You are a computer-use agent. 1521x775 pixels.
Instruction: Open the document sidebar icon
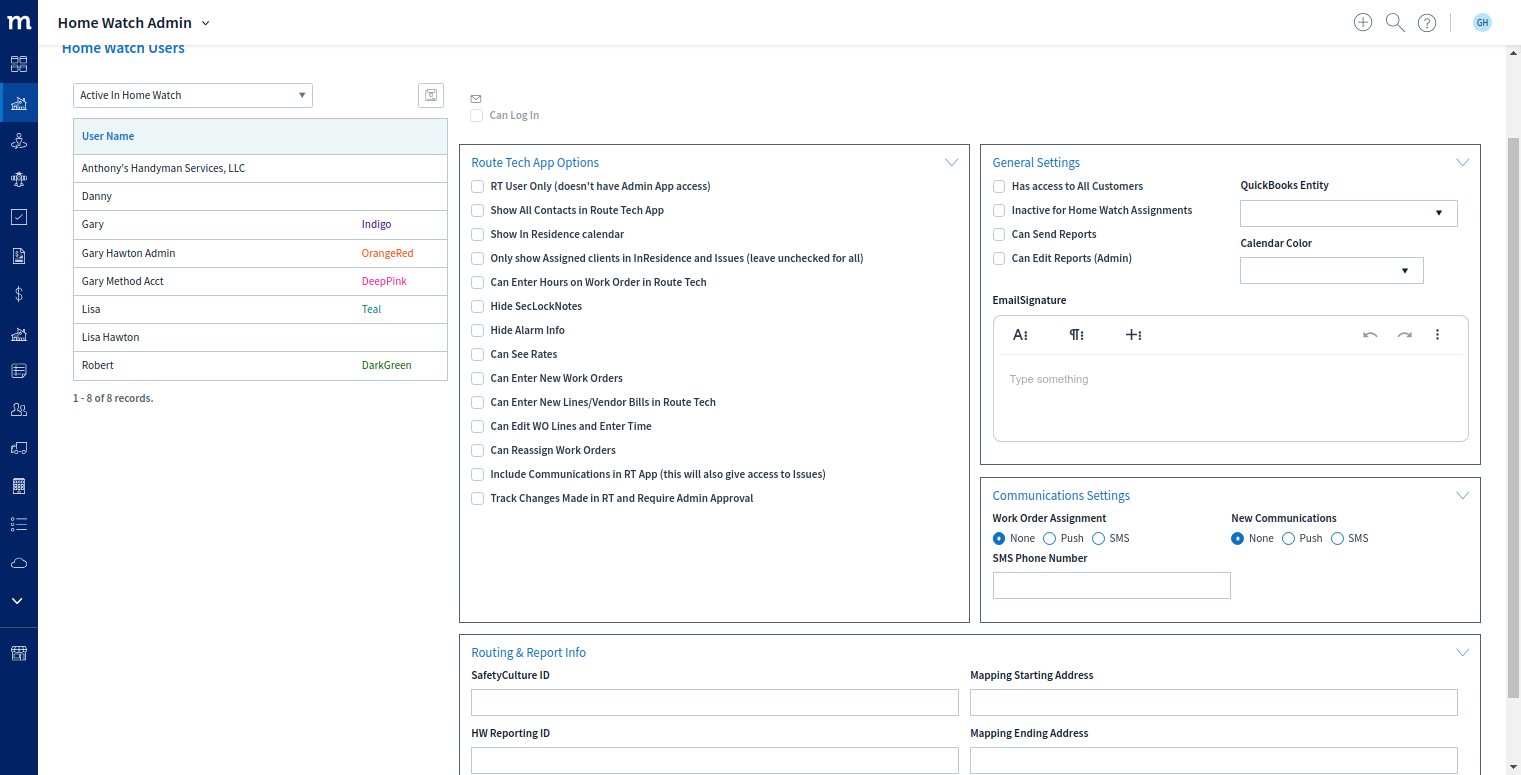(19, 256)
